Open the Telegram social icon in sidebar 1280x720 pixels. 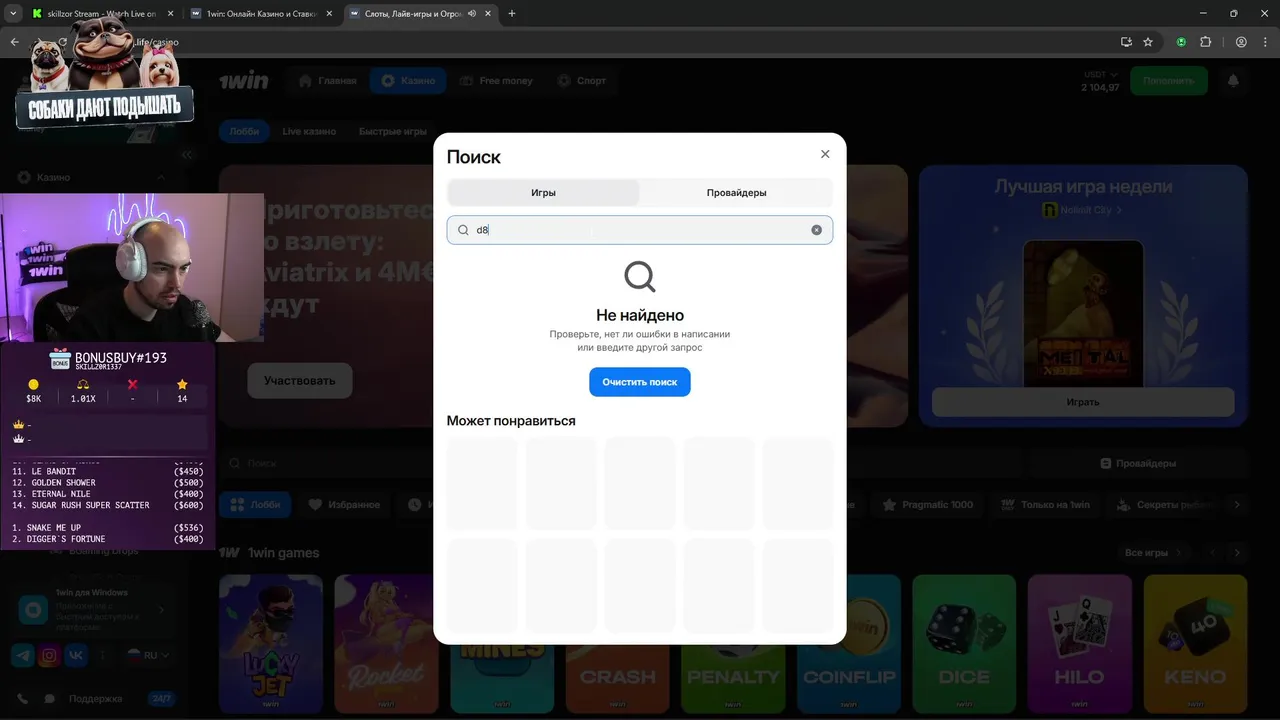click(x=22, y=656)
